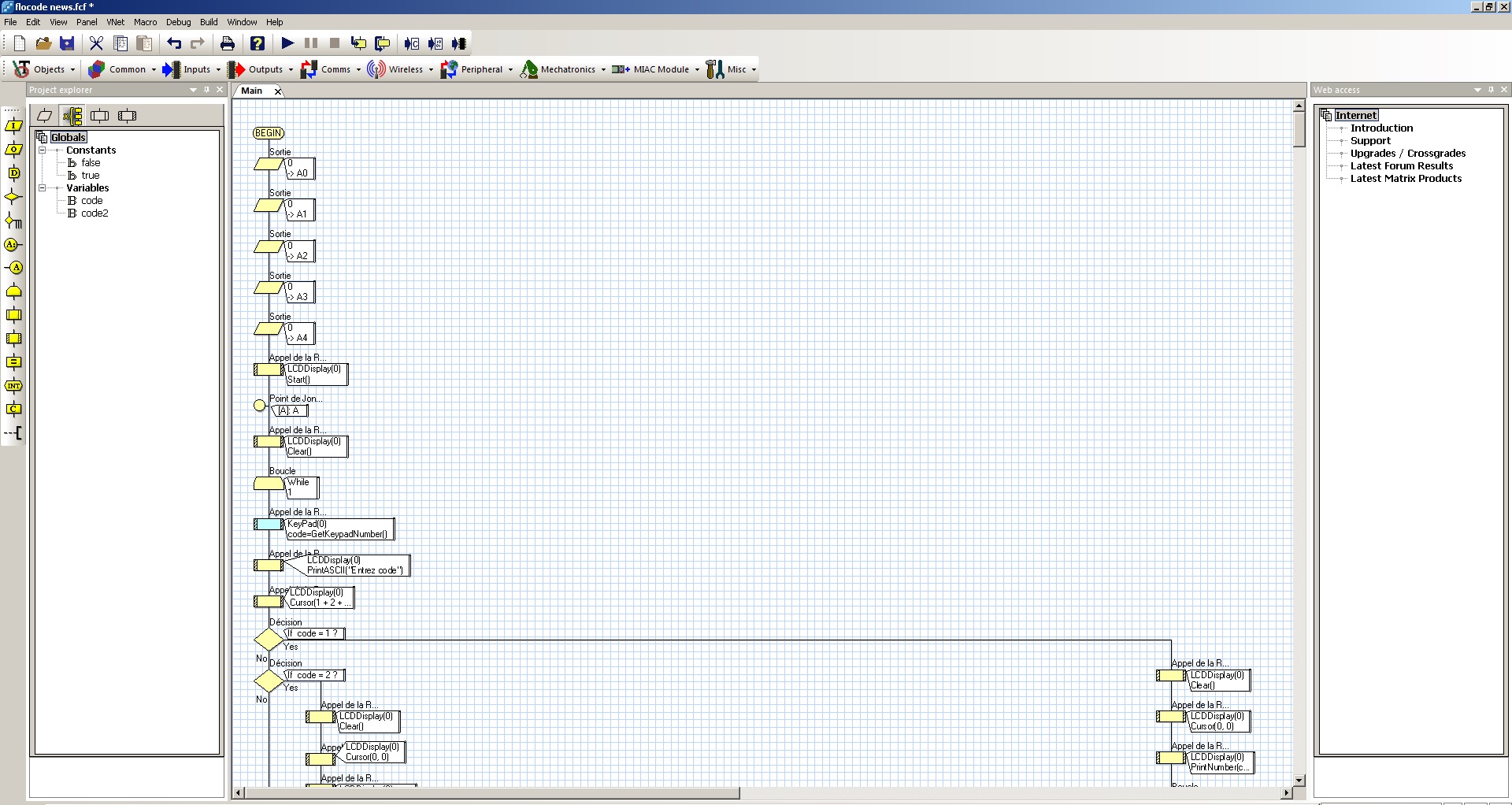Pick the Interrupt icon in the strip

(13, 386)
